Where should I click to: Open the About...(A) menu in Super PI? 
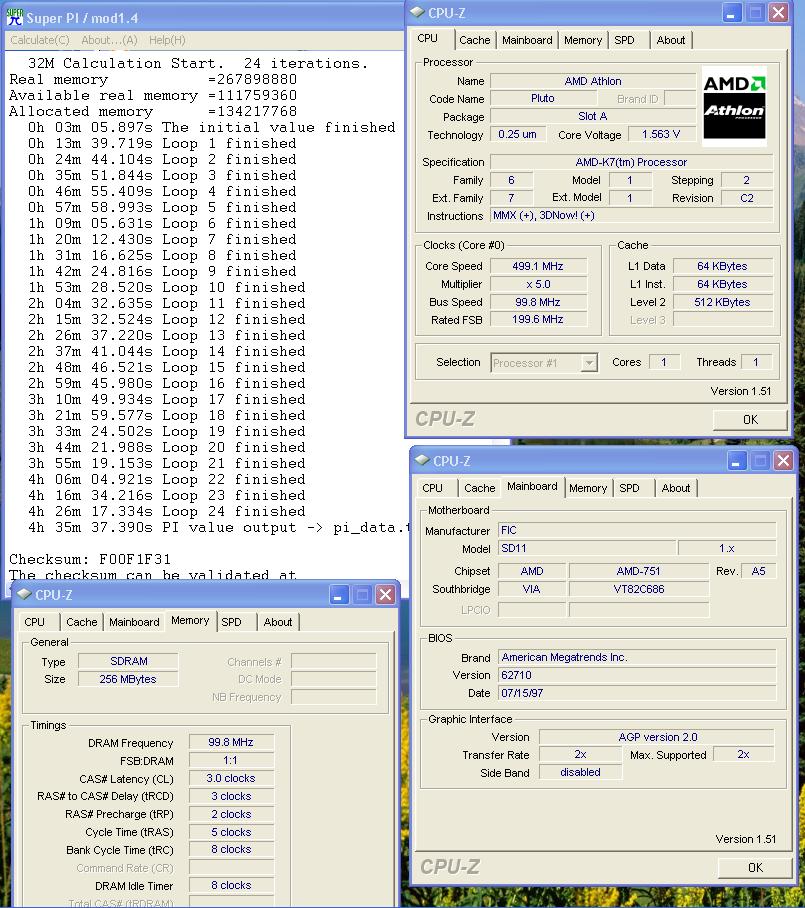[x=109, y=40]
